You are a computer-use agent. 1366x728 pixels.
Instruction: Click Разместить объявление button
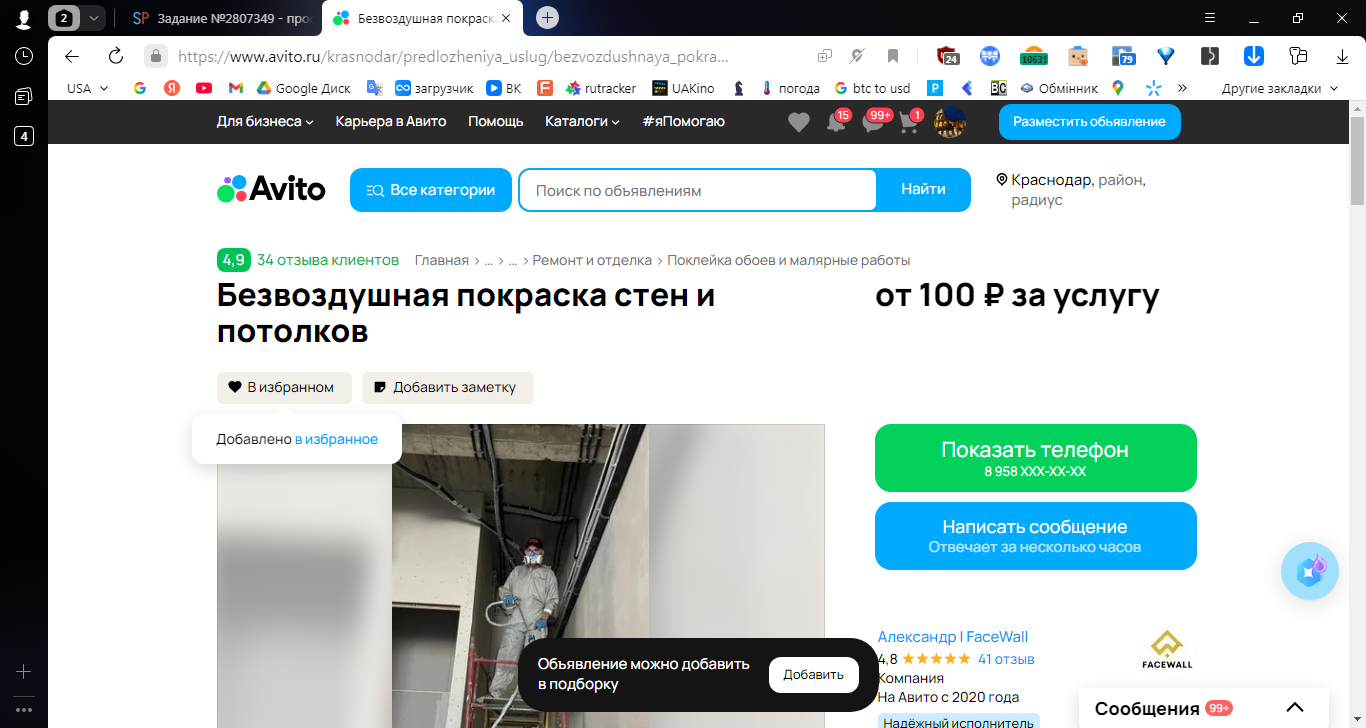pyautogui.click(x=1089, y=122)
